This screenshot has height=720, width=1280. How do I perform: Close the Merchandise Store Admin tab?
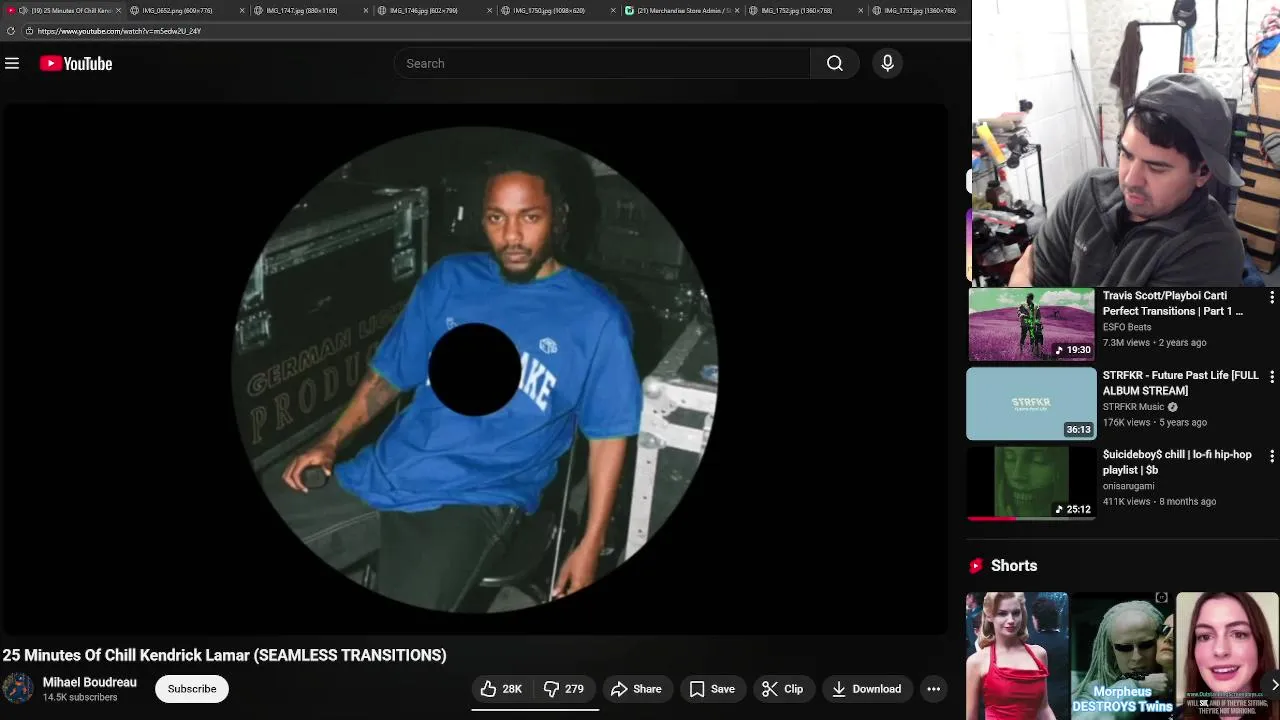coord(737,10)
